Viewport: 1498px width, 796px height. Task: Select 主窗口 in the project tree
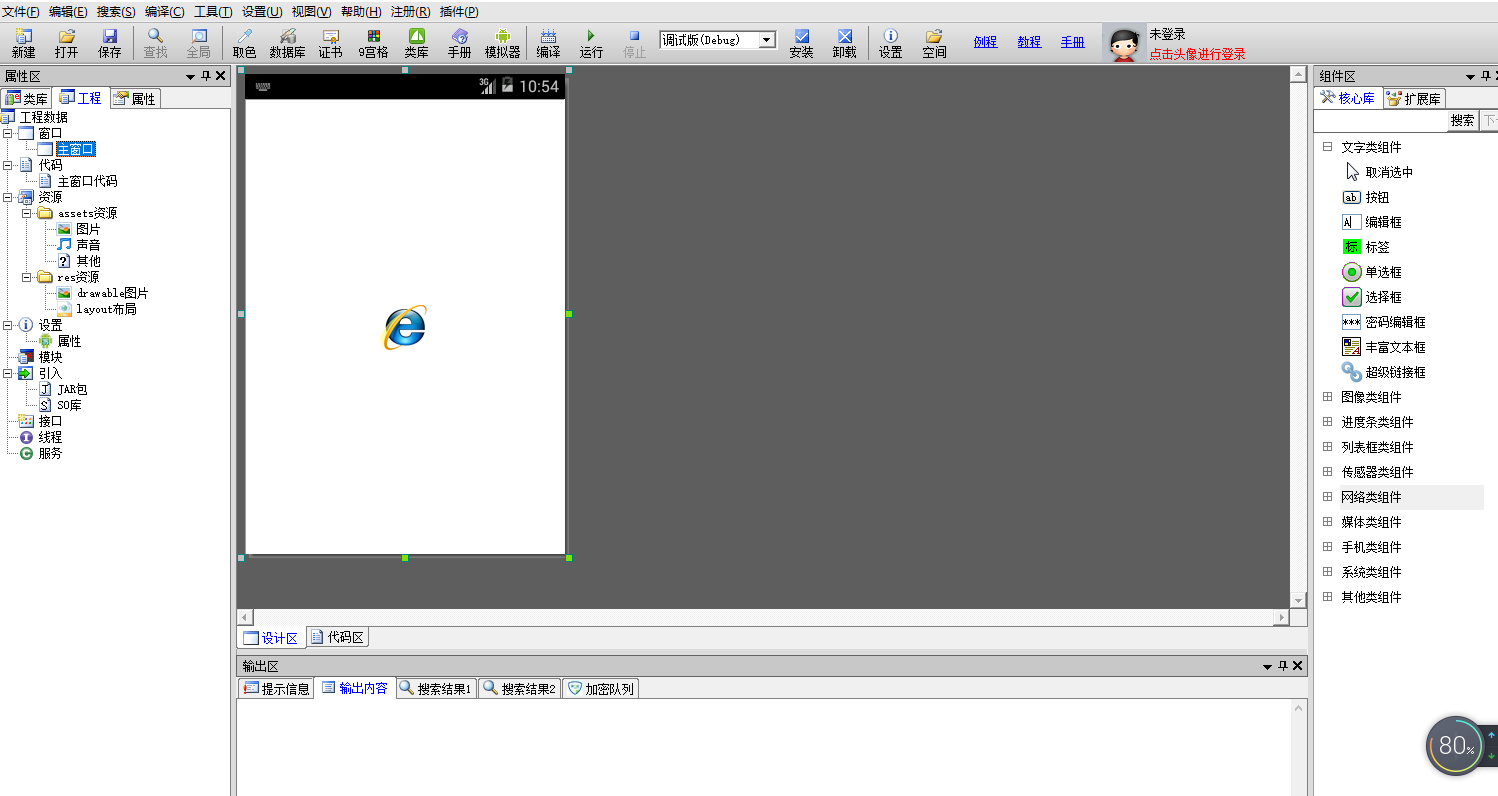point(76,149)
